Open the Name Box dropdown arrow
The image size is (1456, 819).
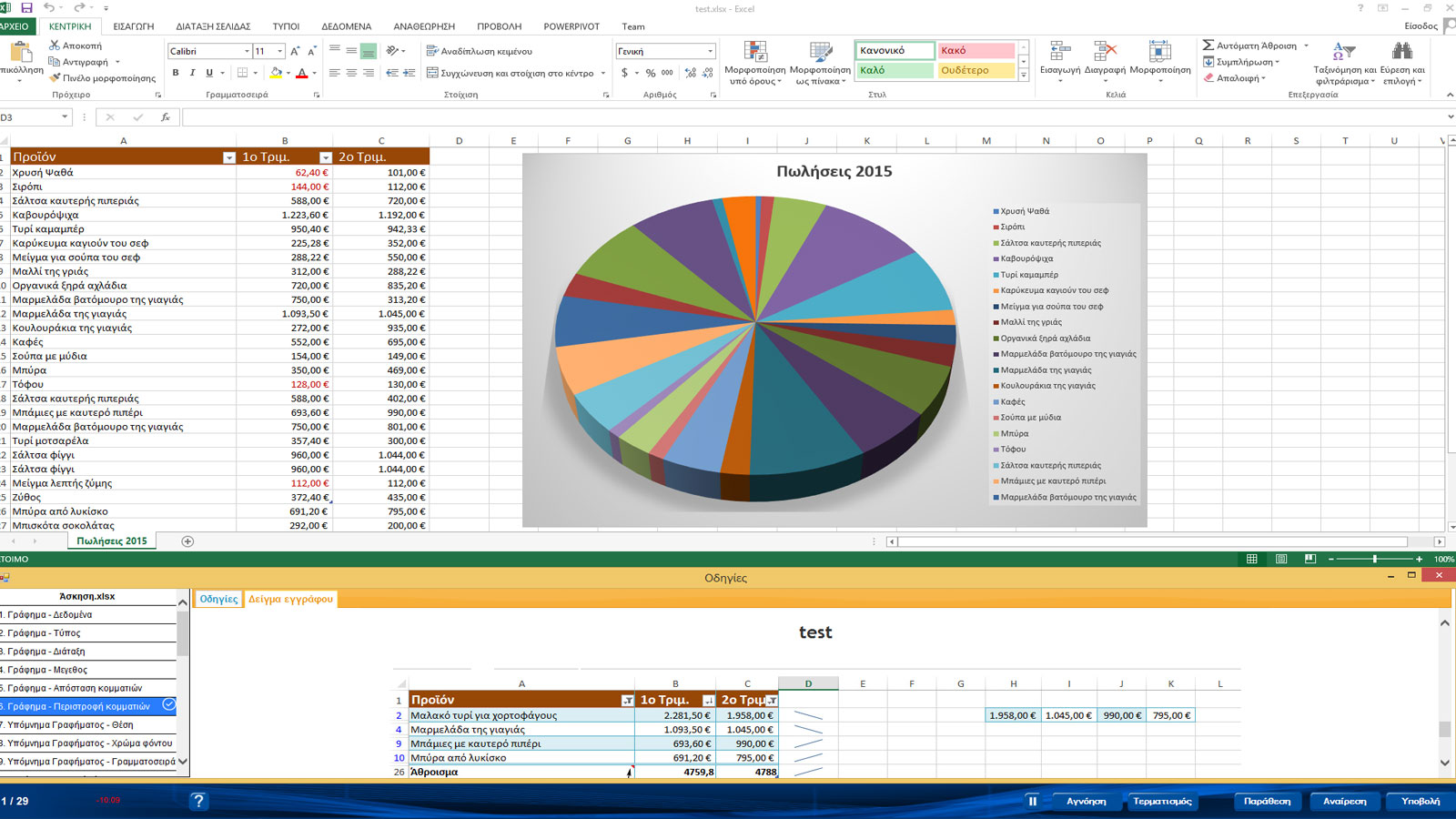(65, 116)
